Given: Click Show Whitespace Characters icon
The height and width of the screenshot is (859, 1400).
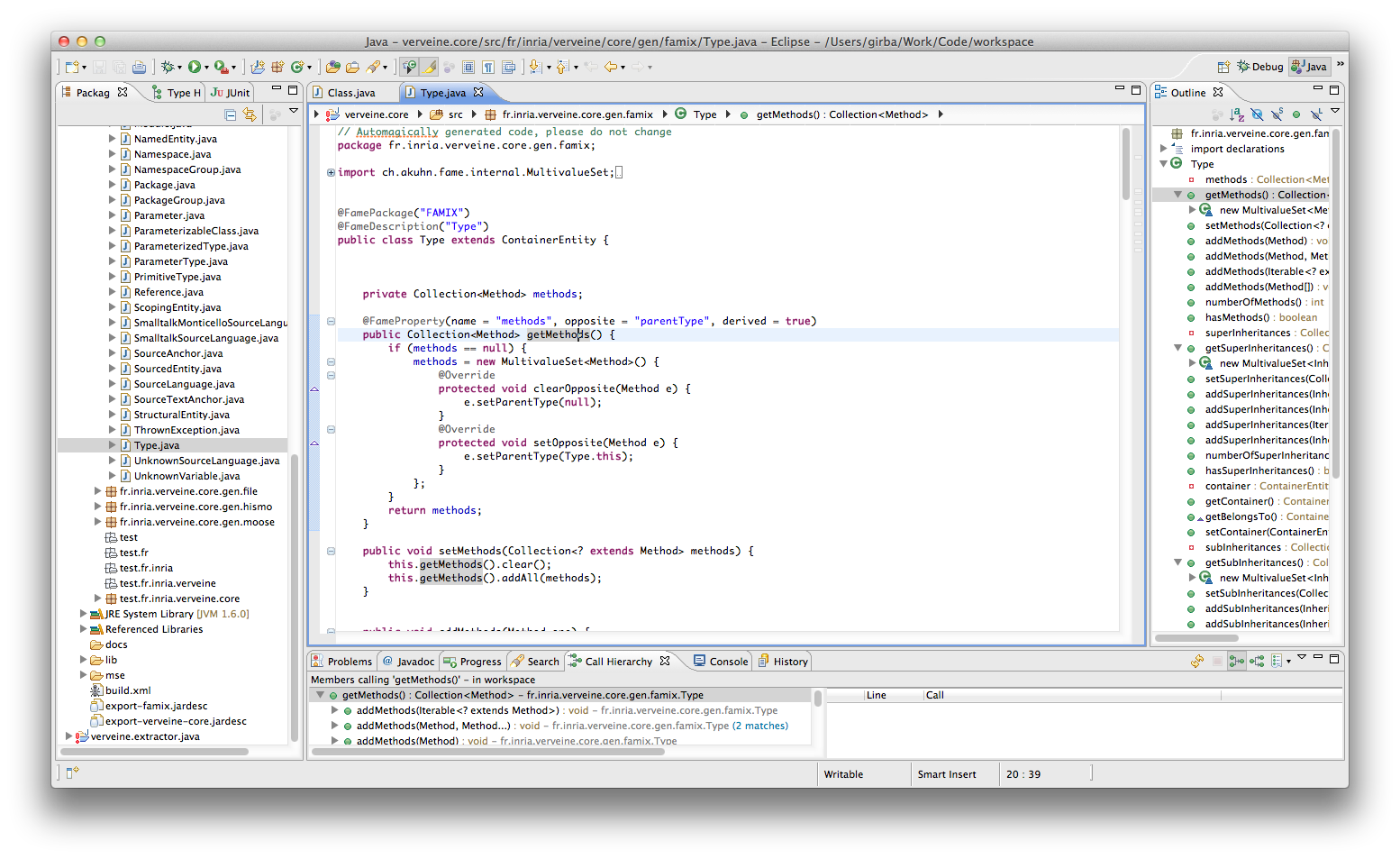Looking at the screenshot, I should [488, 67].
